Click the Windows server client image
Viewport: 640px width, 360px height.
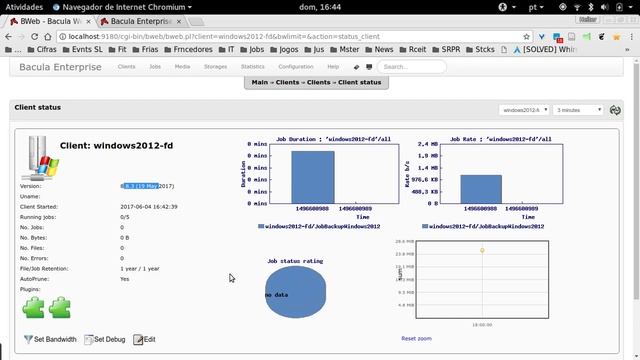pos(40,158)
